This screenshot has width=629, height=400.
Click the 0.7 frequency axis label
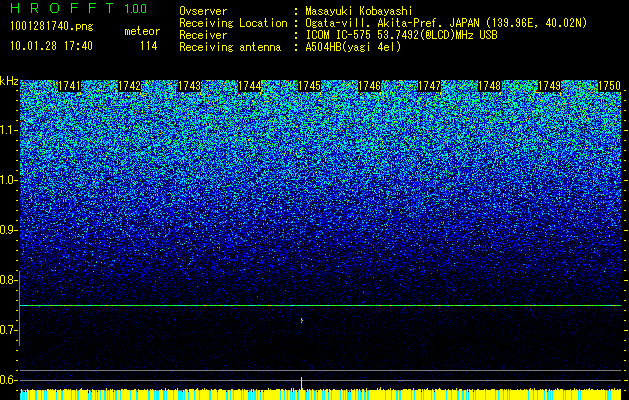pyautogui.click(x=8, y=330)
